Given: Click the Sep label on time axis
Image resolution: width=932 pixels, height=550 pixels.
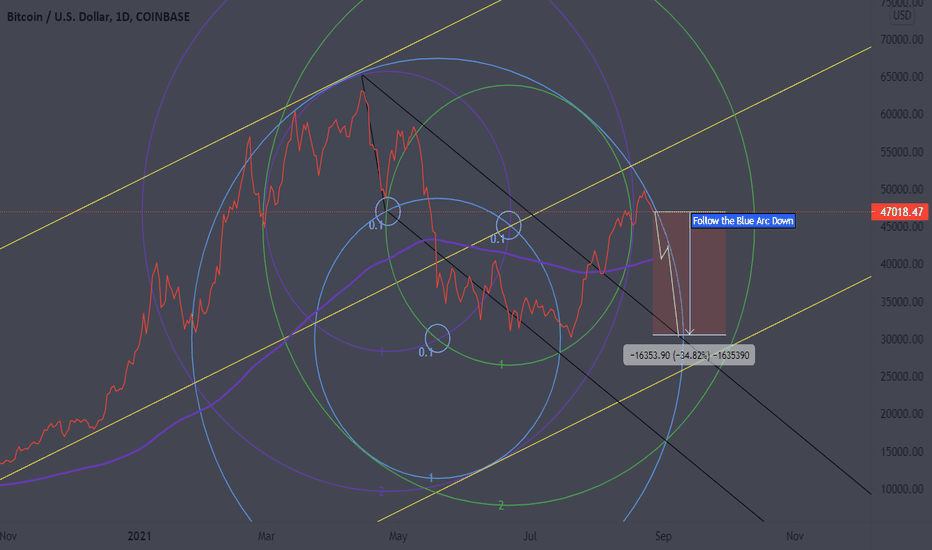Looking at the screenshot, I should coord(663,536).
